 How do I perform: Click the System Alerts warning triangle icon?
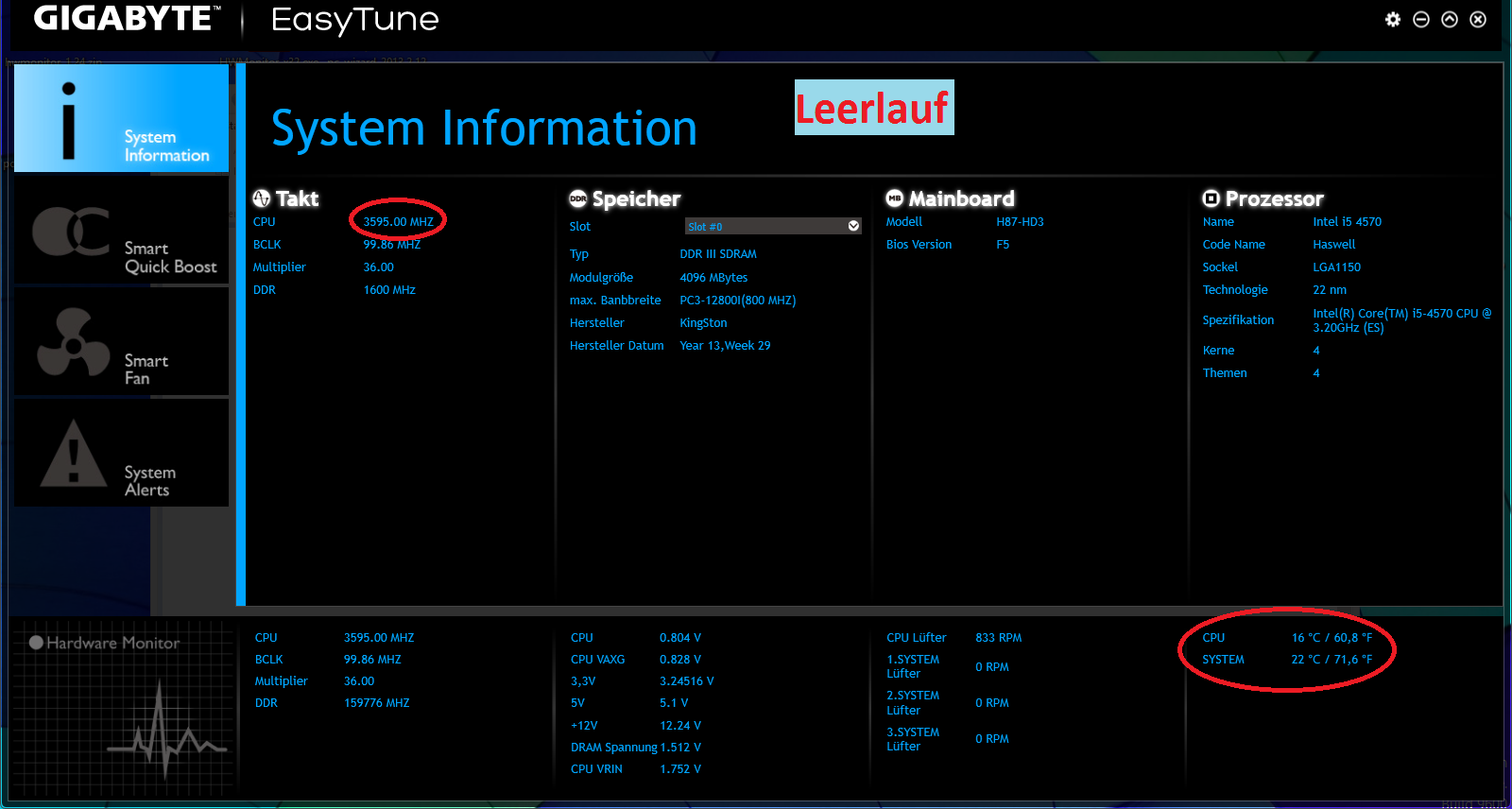74,455
